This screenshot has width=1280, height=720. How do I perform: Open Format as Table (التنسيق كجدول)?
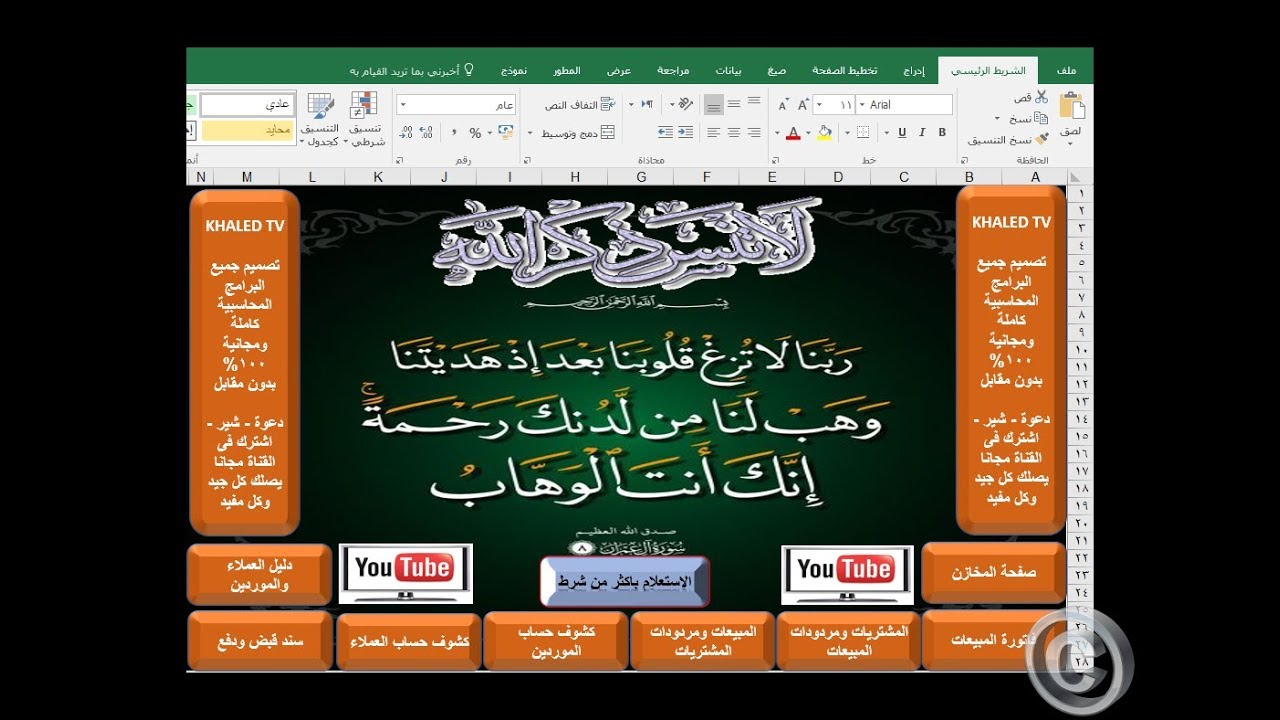tap(320, 119)
